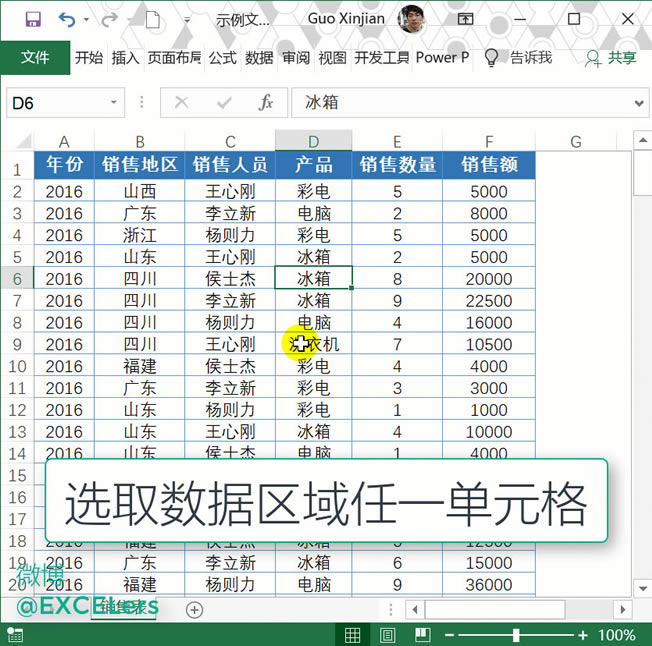Click 浙江 in row 4
Image resolution: width=652 pixels, height=646 pixels.
coord(140,235)
